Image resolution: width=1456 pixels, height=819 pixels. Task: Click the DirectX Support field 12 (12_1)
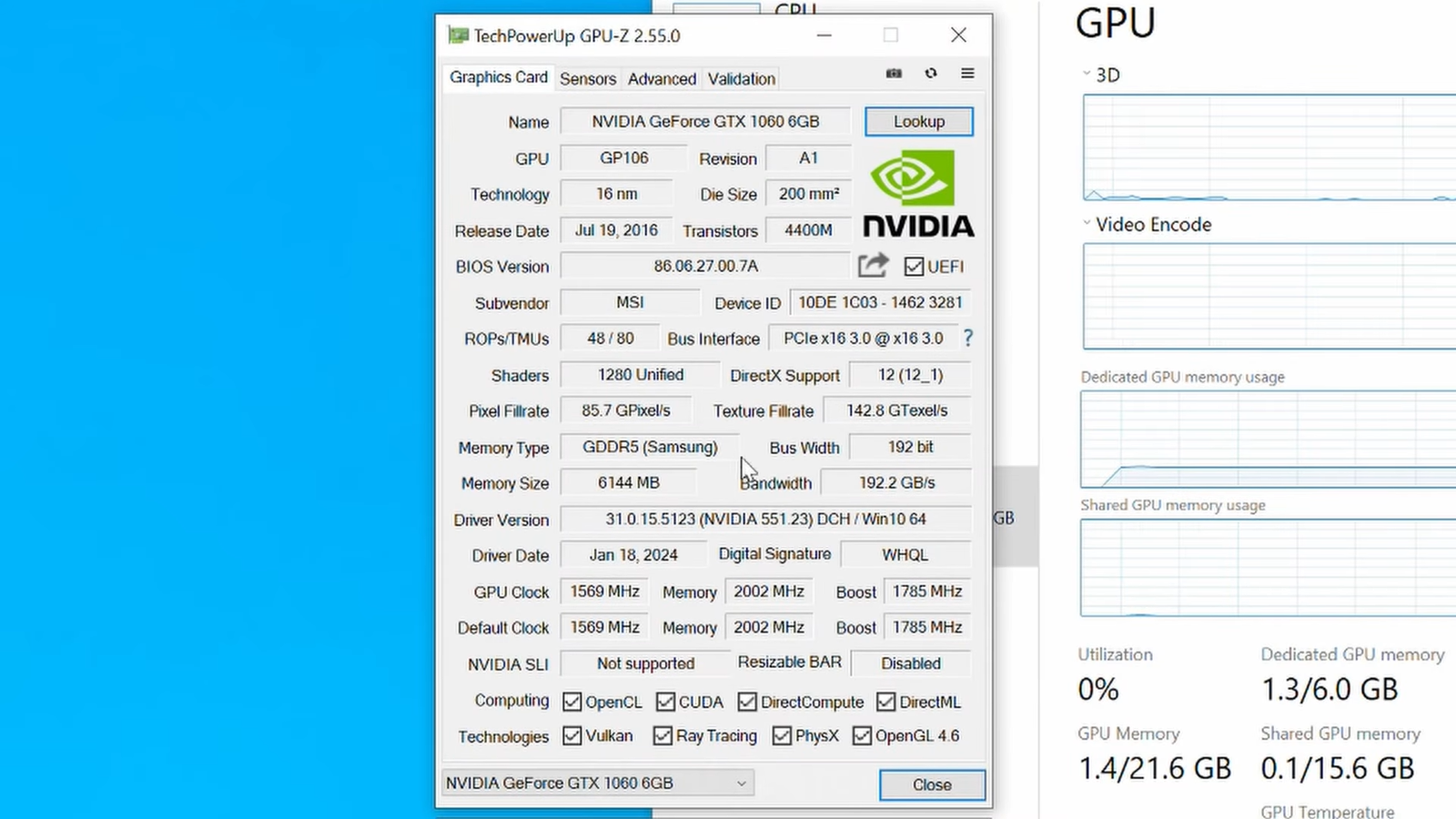[910, 375]
